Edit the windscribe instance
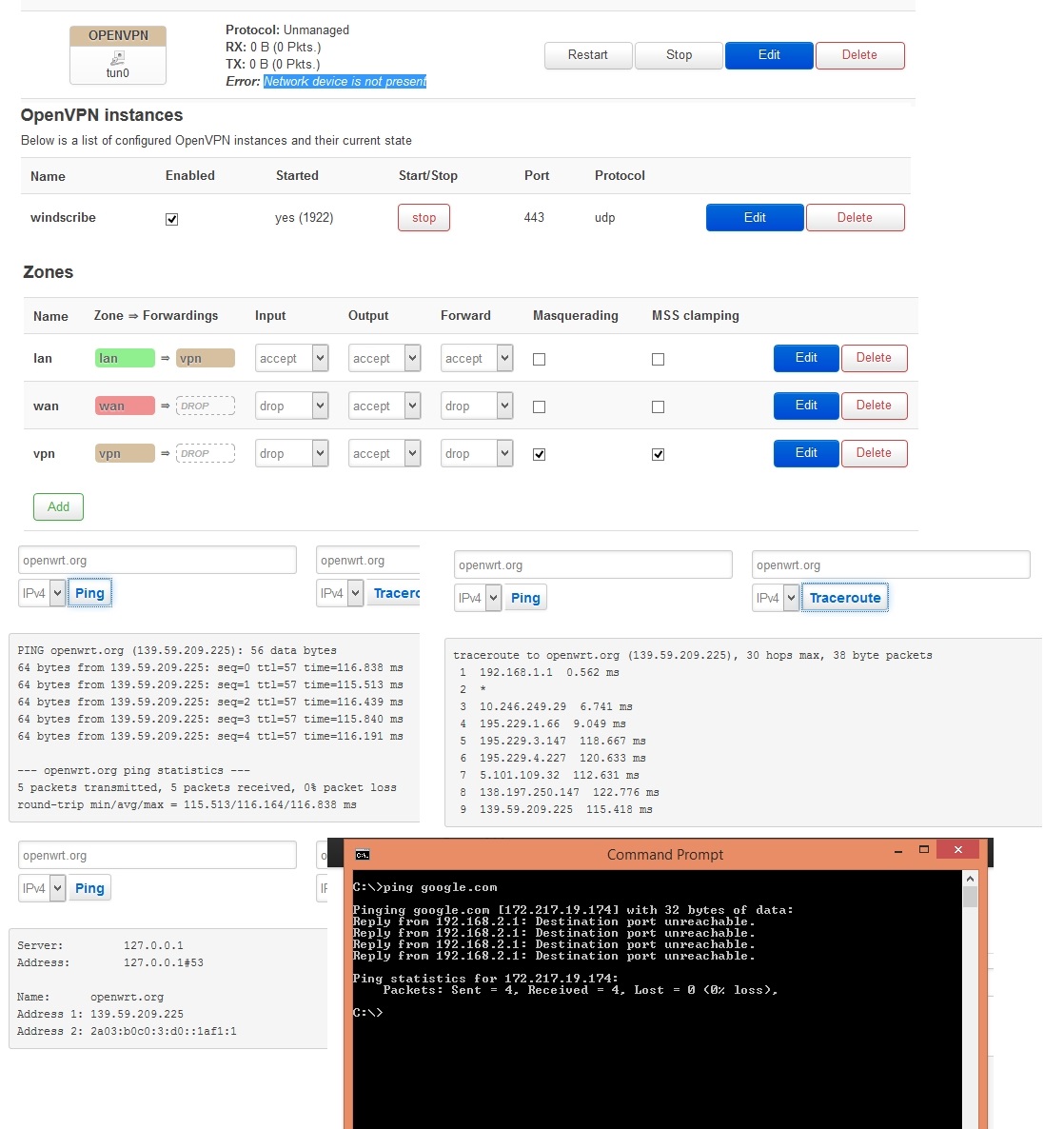The image size is (1064, 1129). 755,218
